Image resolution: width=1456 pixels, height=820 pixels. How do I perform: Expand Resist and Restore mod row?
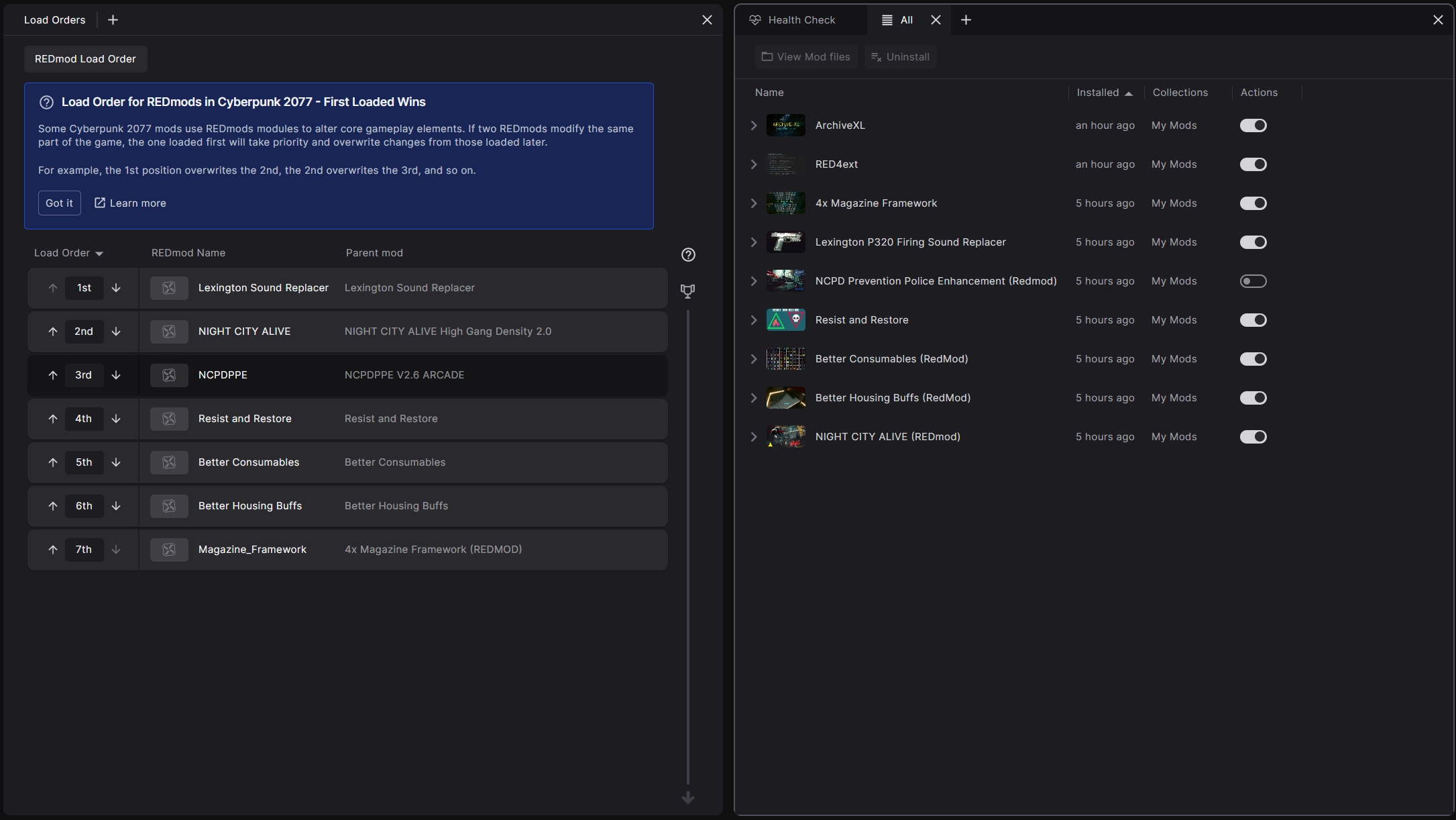coord(754,320)
